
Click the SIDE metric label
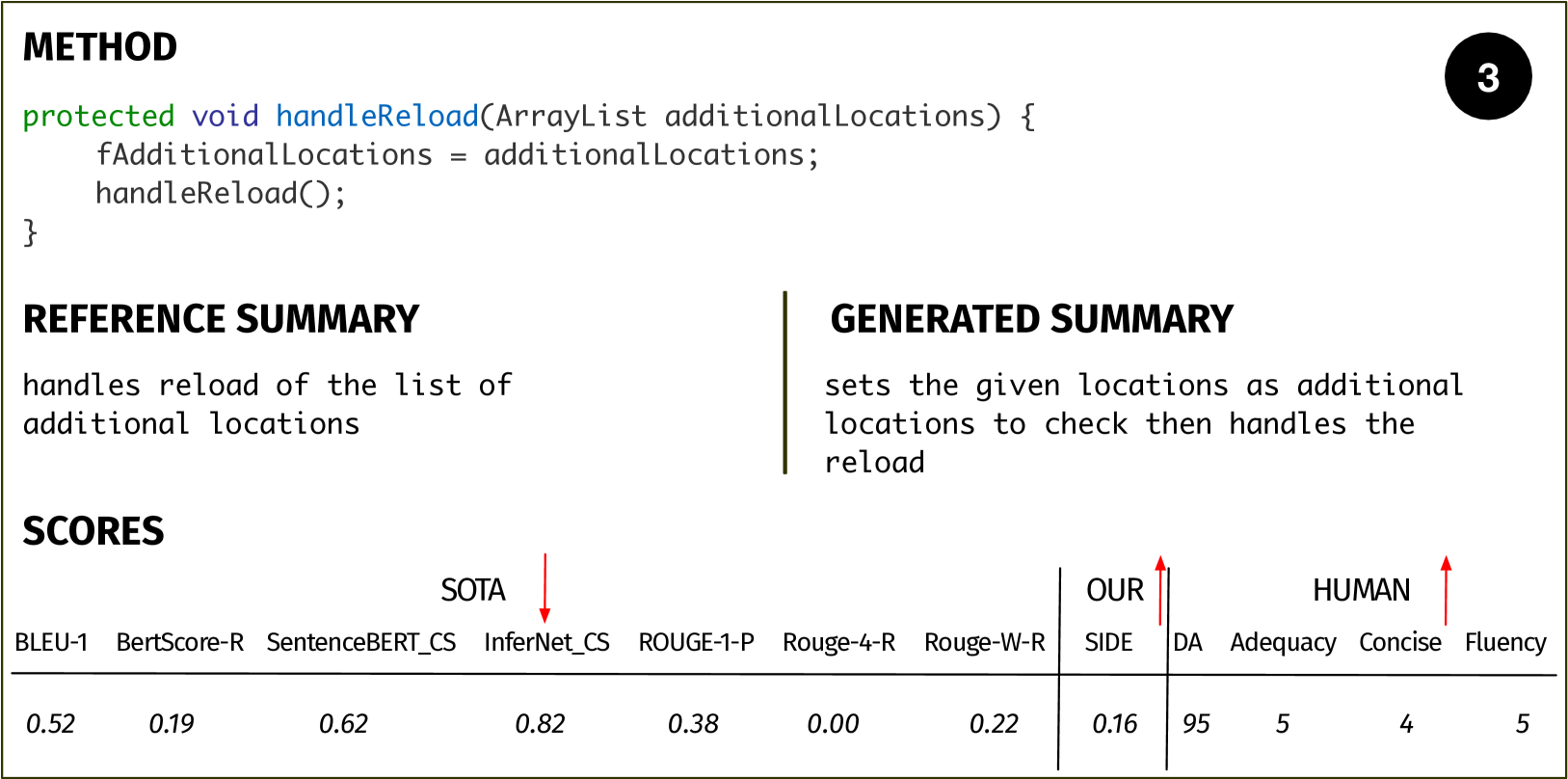tap(1108, 642)
